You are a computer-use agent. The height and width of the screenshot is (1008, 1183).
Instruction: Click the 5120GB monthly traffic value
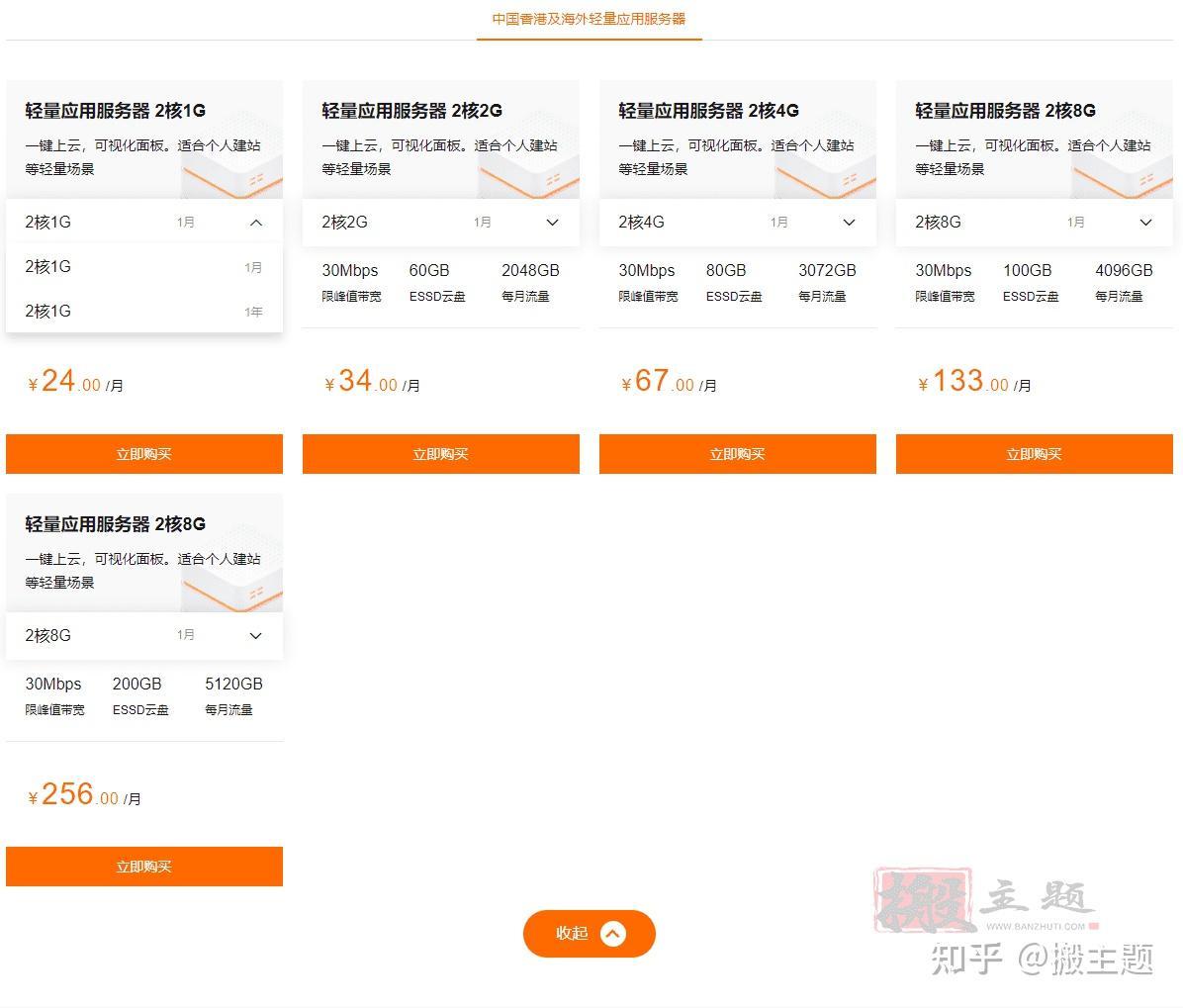(x=233, y=685)
